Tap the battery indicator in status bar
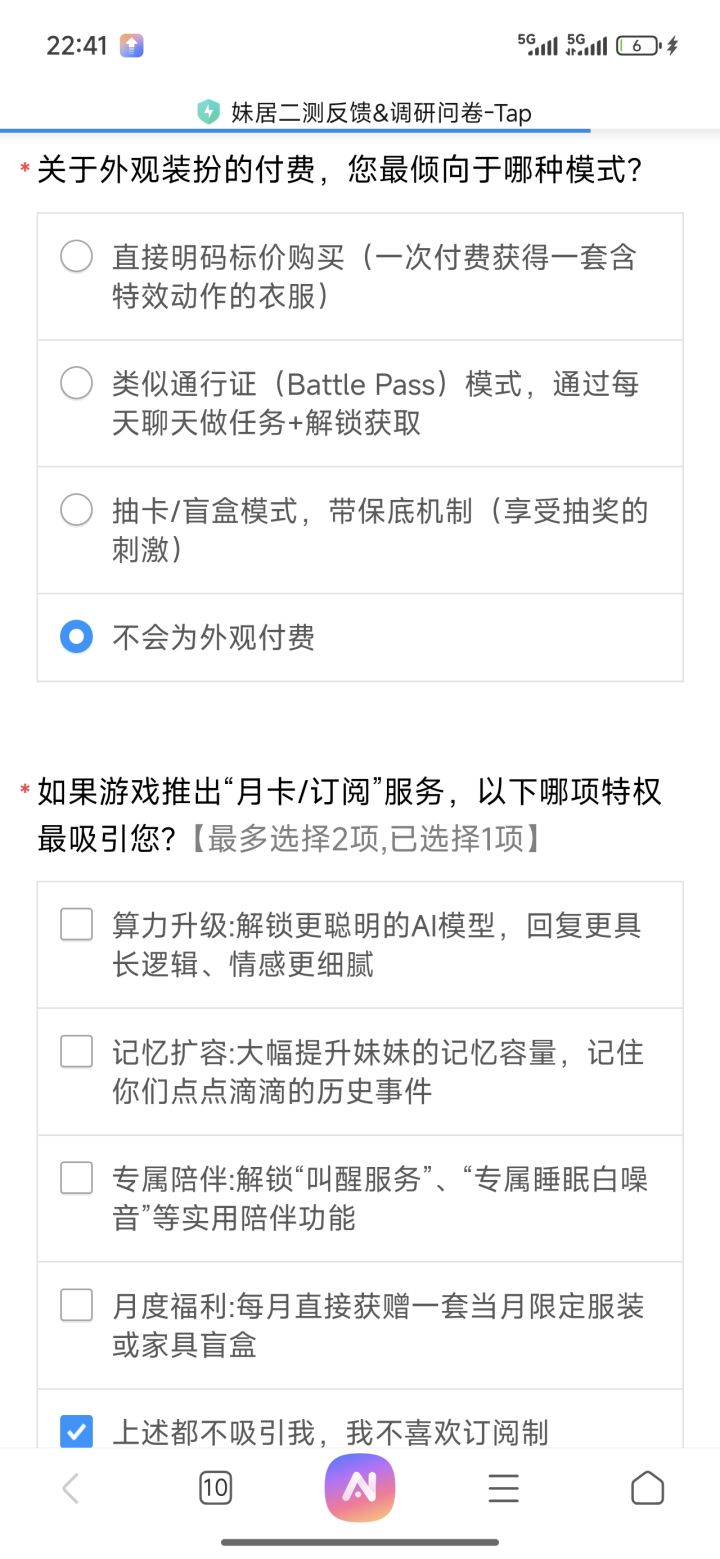Viewport: 720px width, 1559px height. pyautogui.click(x=637, y=45)
